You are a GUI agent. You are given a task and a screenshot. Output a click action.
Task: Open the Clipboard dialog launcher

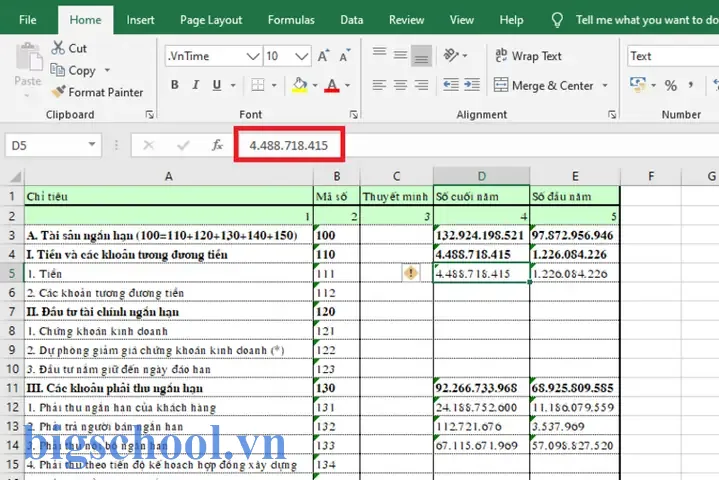click(149, 115)
